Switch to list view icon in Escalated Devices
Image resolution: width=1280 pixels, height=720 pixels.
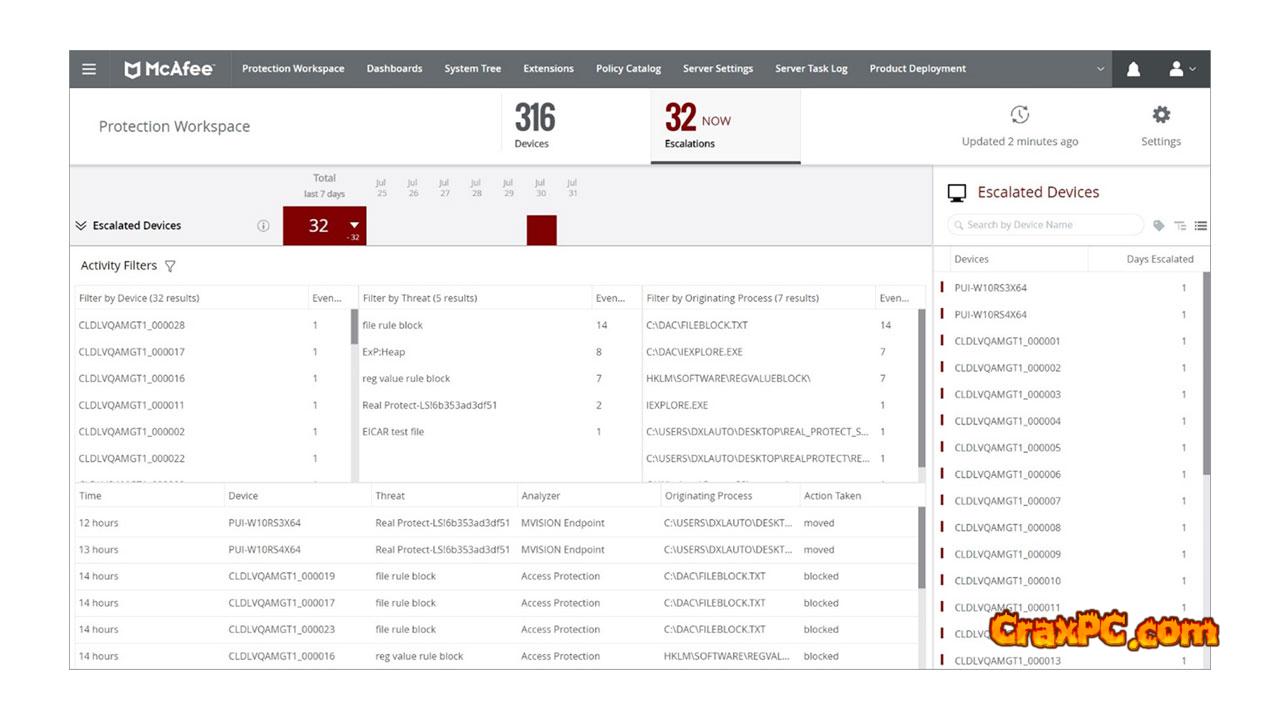(1200, 226)
